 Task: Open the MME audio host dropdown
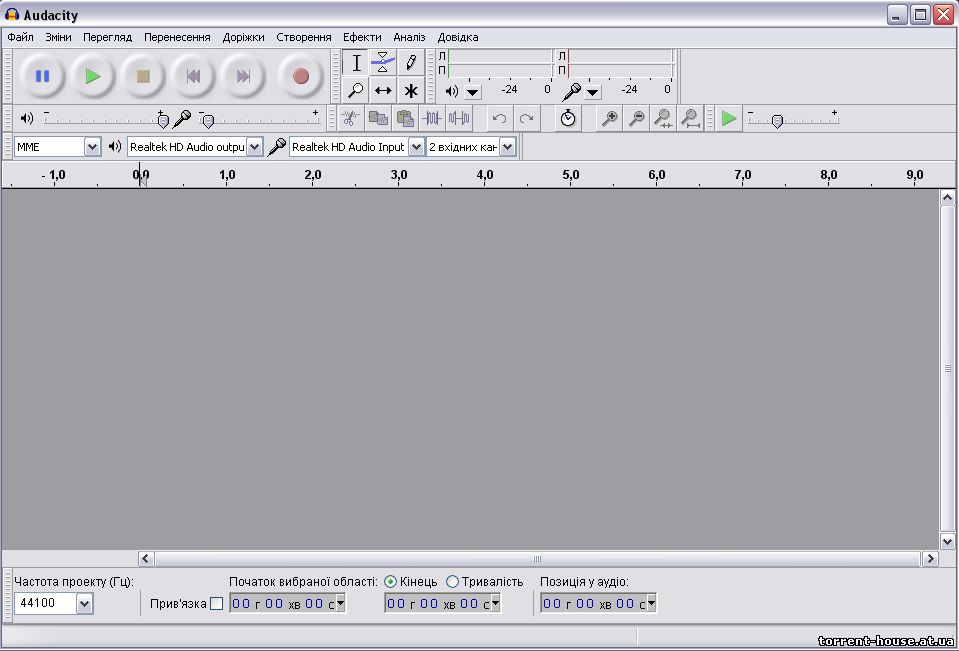coord(92,147)
